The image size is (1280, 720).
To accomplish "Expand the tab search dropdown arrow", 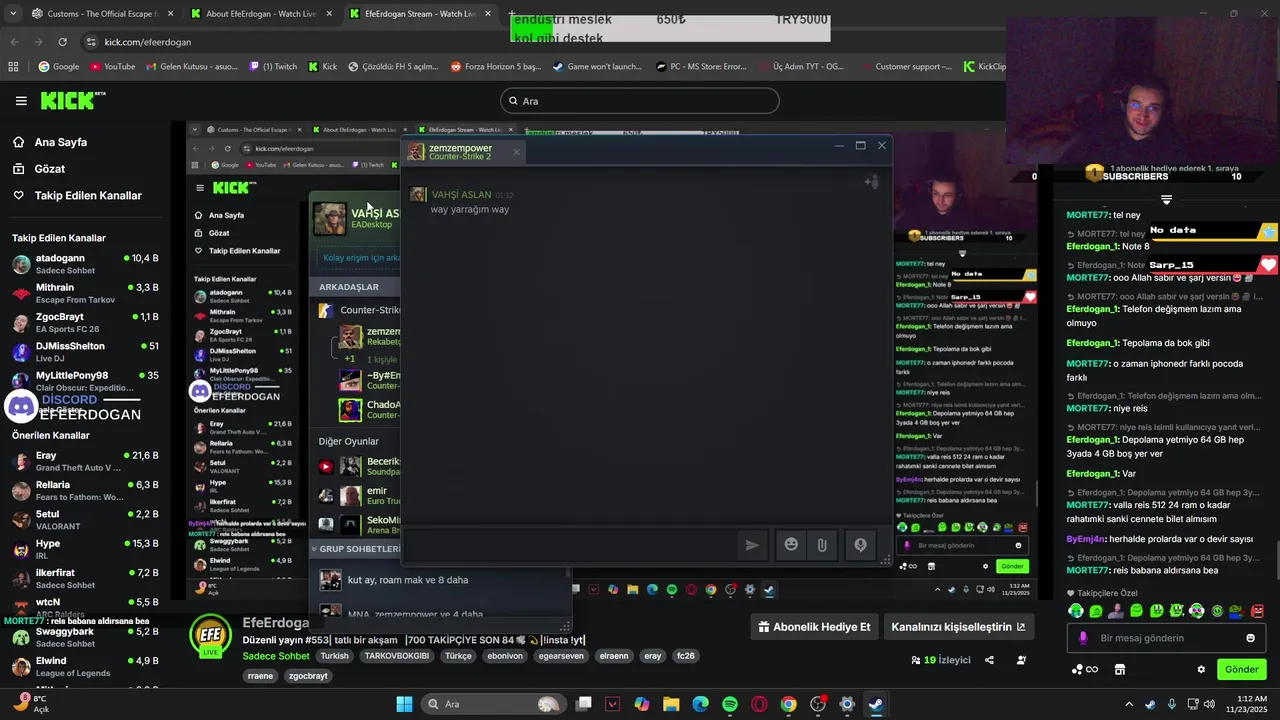I will pos(12,14).
